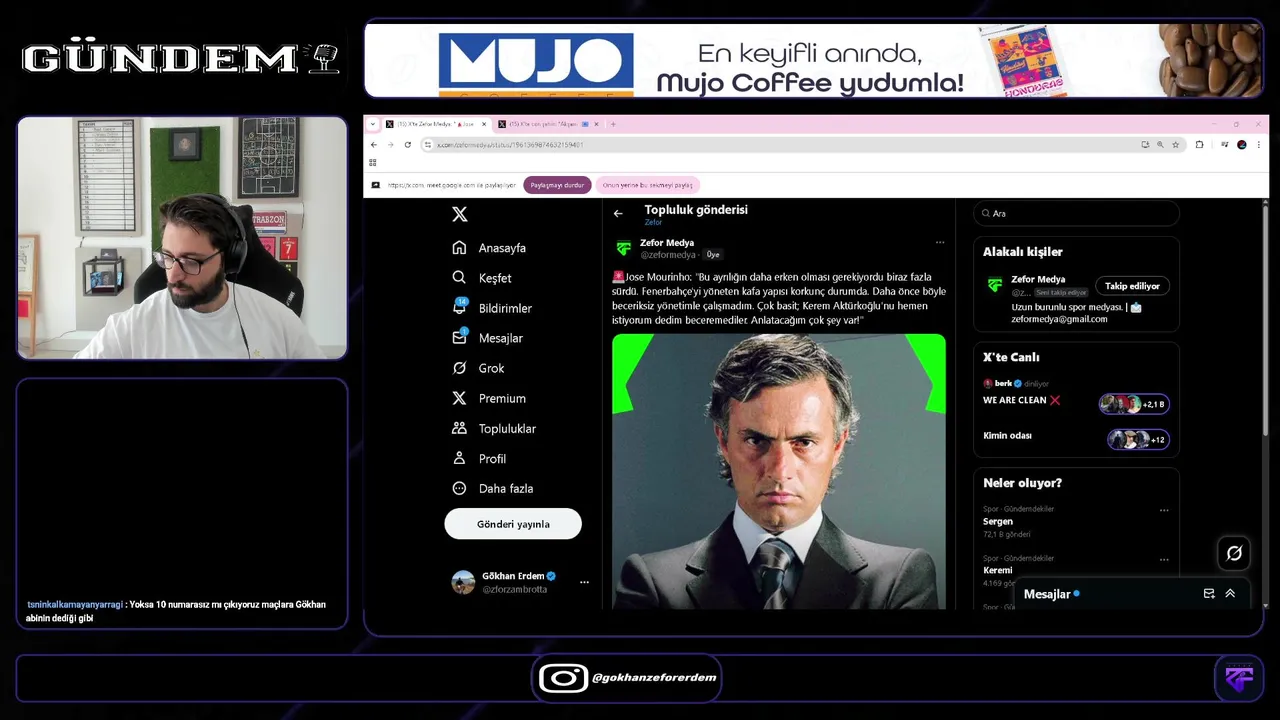Open Sergen trending topic
The height and width of the screenshot is (720, 1280).
click(998, 522)
